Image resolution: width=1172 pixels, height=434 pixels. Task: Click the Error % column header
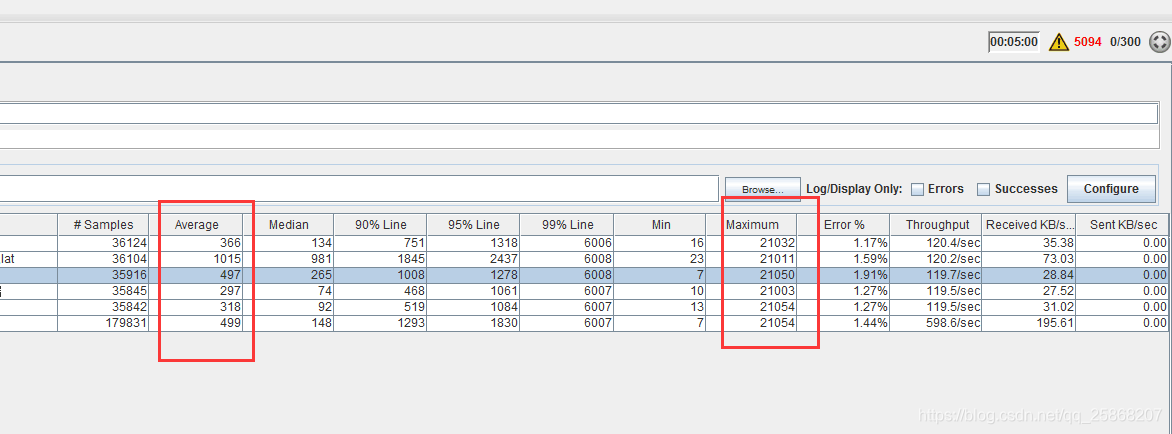tap(844, 224)
